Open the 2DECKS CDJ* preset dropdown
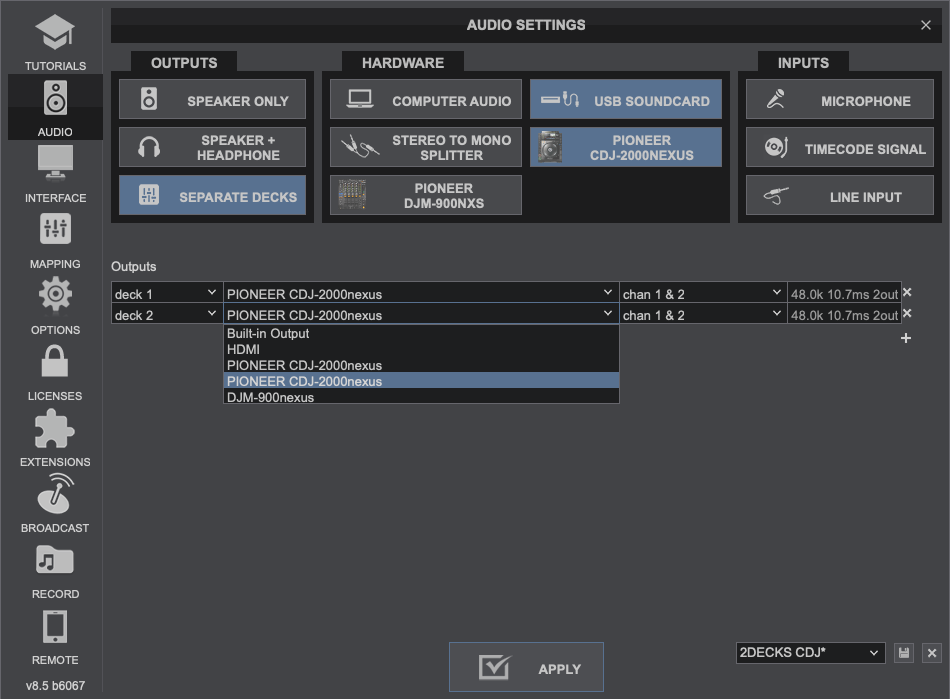 point(810,653)
